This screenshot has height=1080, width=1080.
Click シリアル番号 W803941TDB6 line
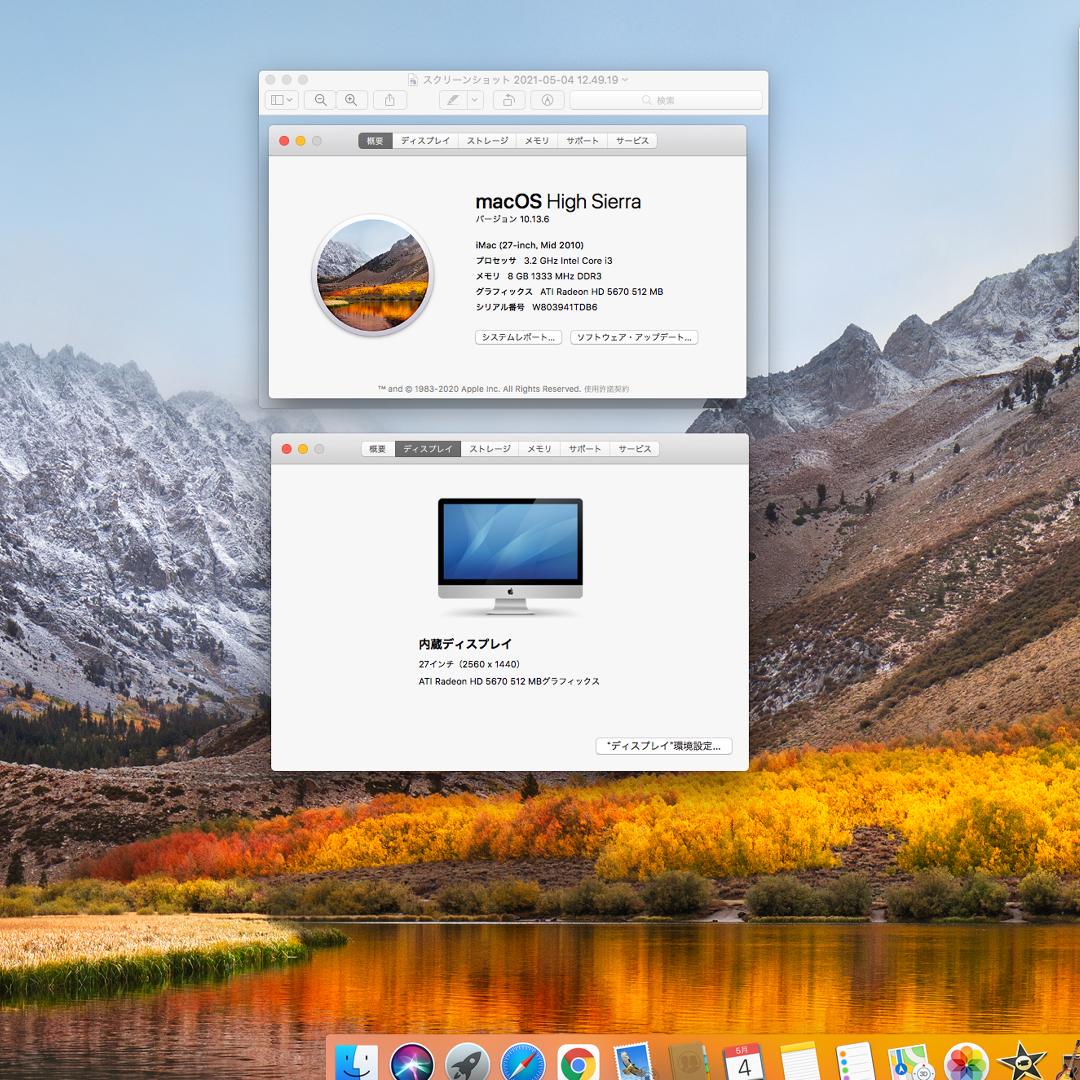tap(537, 307)
